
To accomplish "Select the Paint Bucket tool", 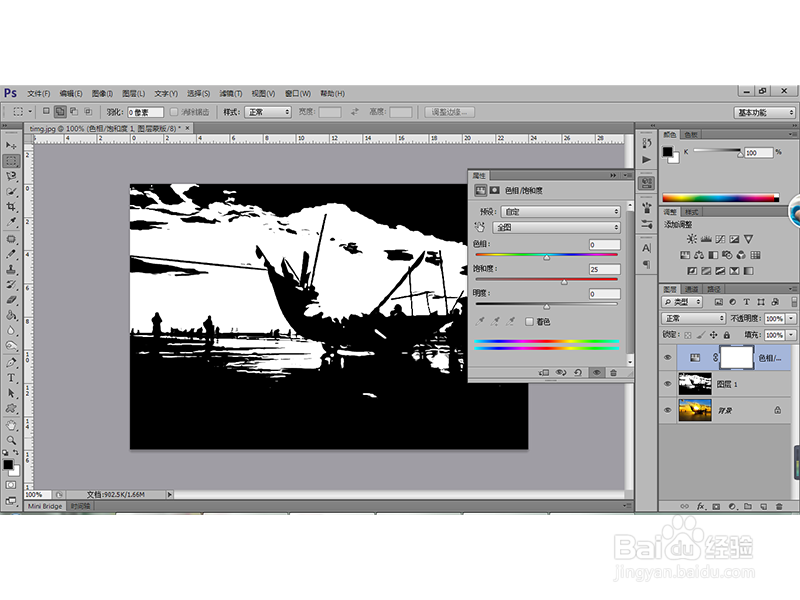I will coord(11,315).
